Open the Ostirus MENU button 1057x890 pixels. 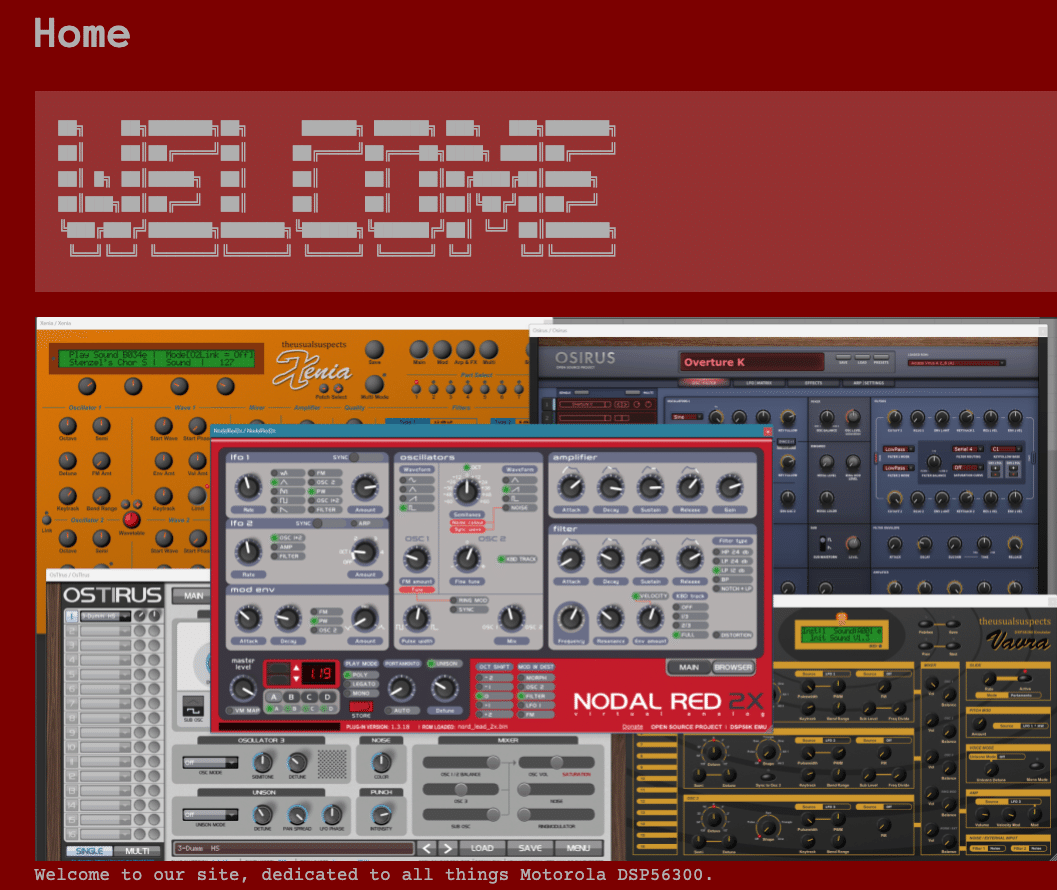point(578,848)
